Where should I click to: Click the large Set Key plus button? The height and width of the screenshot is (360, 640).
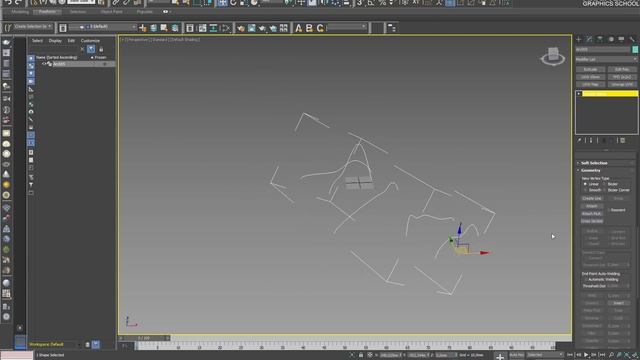500,356
